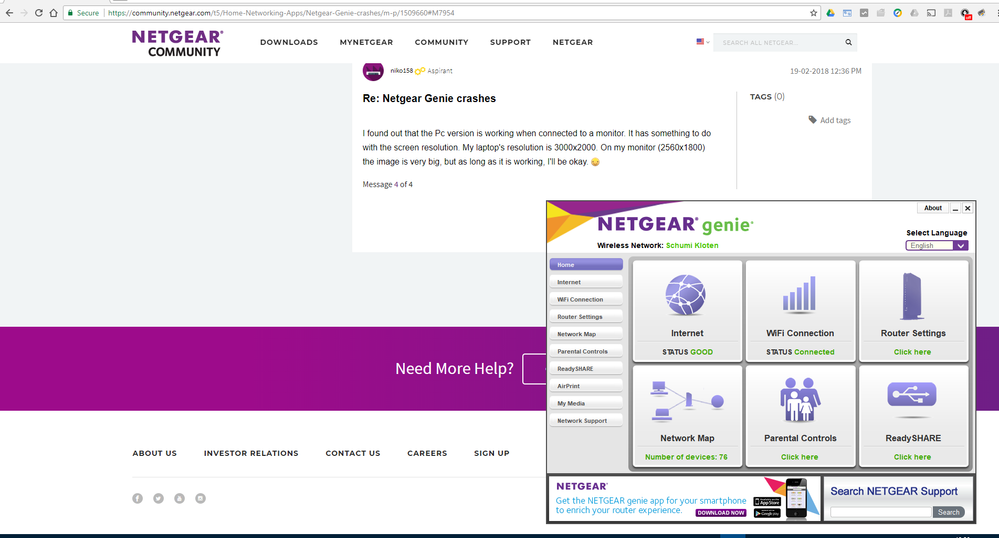This screenshot has width=999, height=538.
Task: Click the Twitter icon in page footer
Action: [x=159, y=498]
